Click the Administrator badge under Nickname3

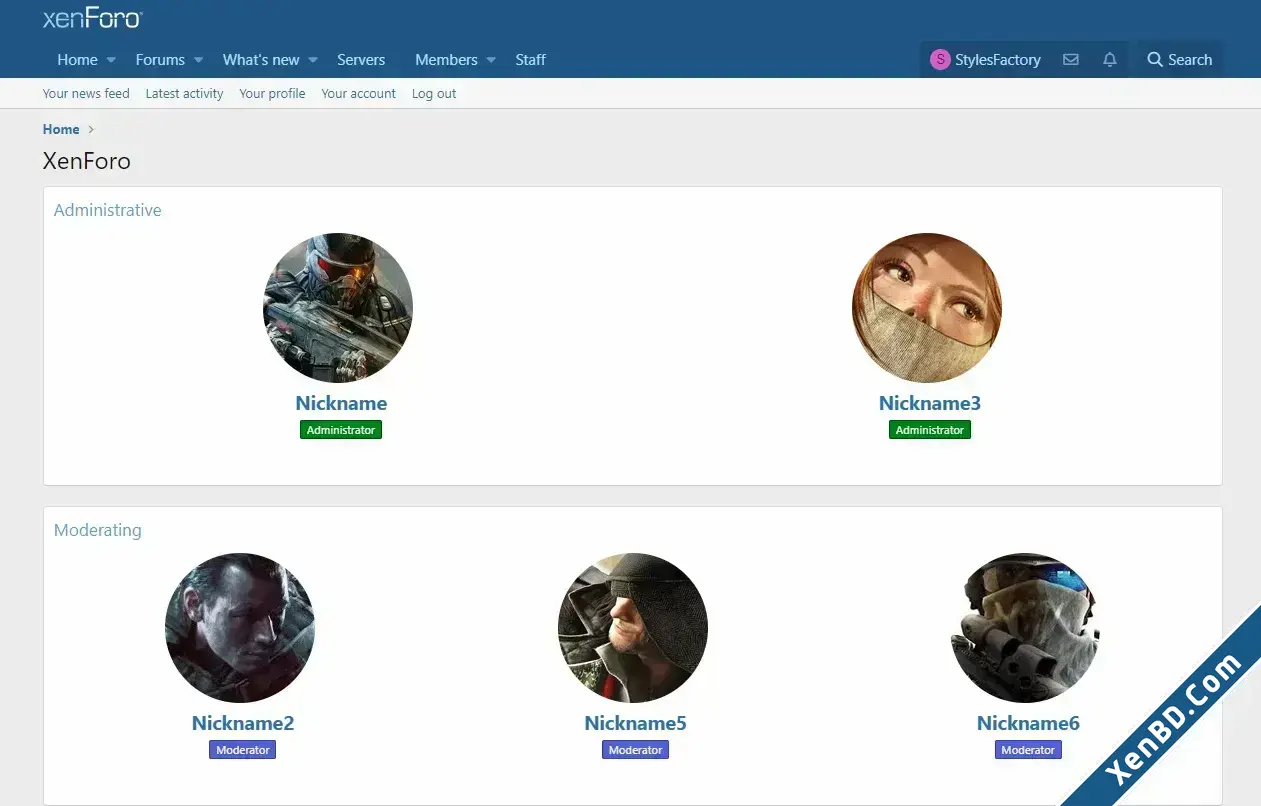point(930,430)
